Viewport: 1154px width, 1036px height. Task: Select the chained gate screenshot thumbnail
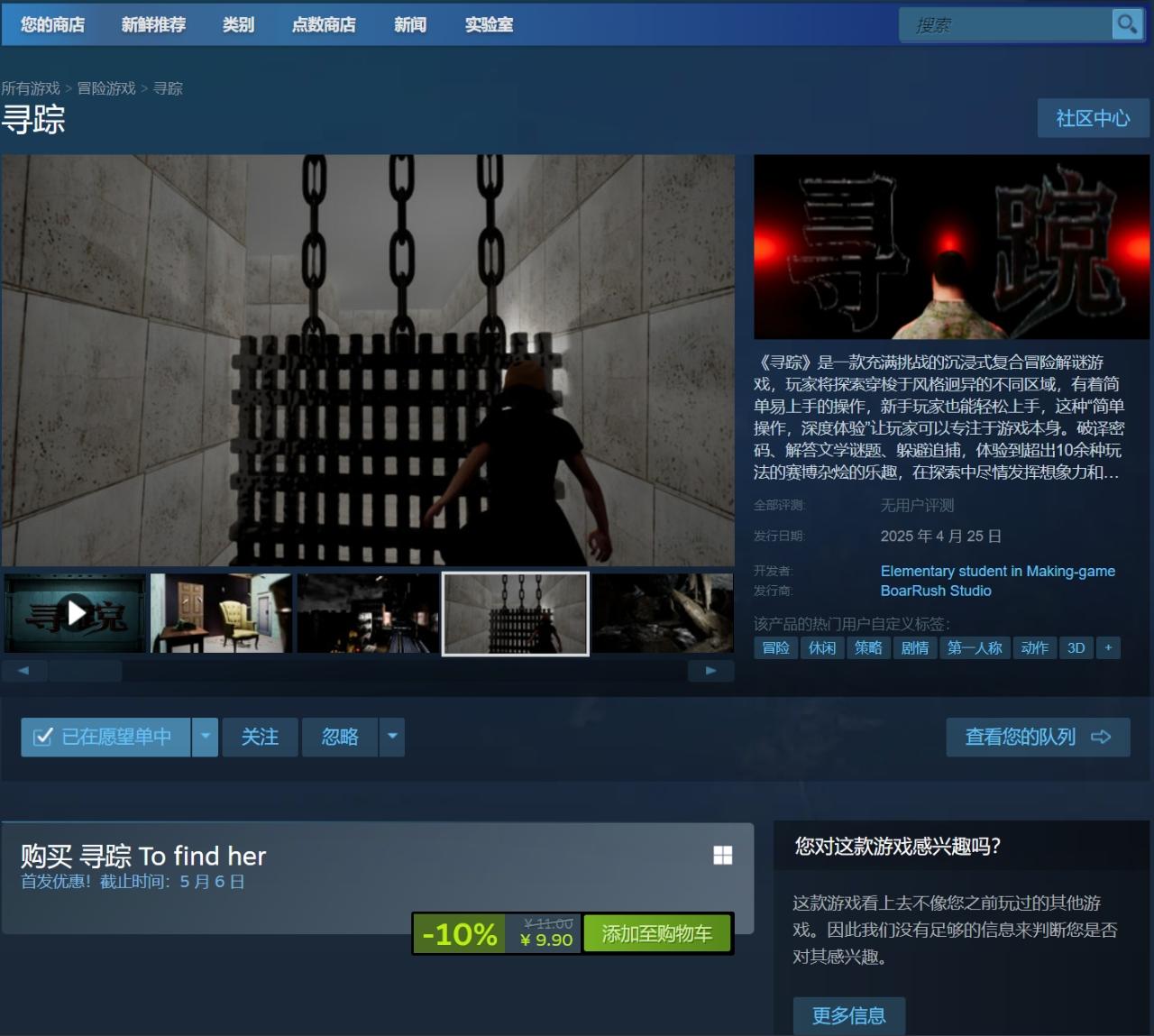coord(516,613)
